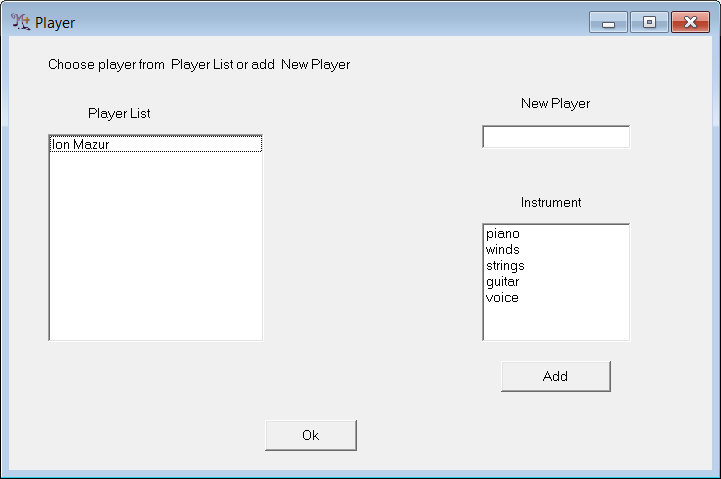Click blank space below voice in Instrument list
The width and height of the screenshot is (721, 479).
click(555, 322)
